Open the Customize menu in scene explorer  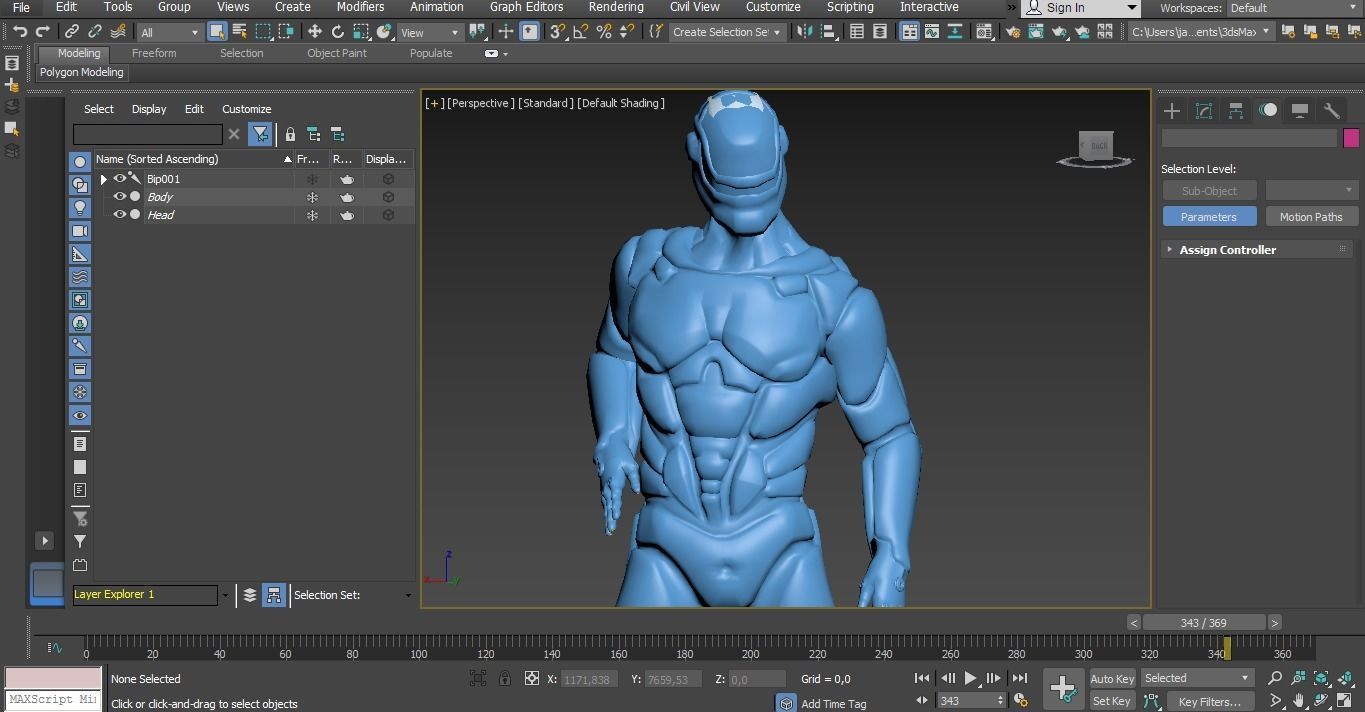coord(246,109)
